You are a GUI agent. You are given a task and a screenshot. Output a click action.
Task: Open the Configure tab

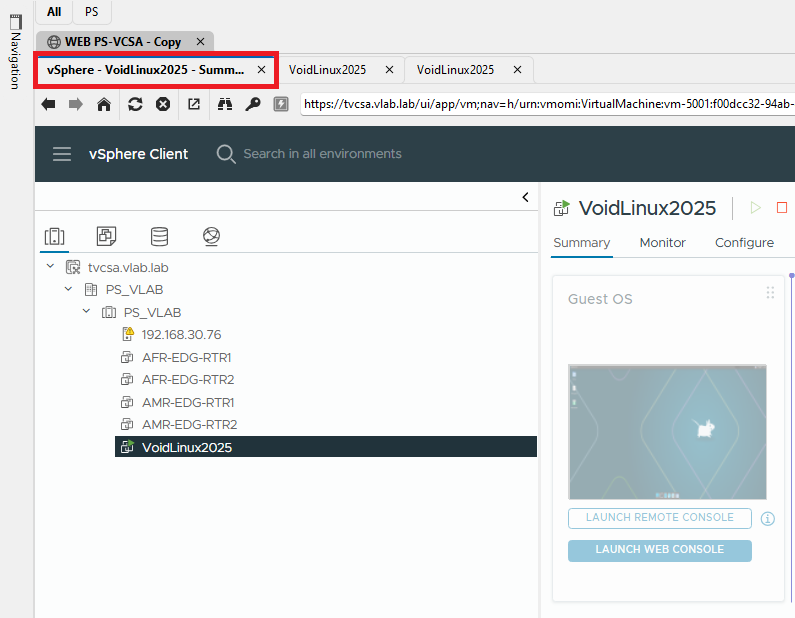pos(744,243)
